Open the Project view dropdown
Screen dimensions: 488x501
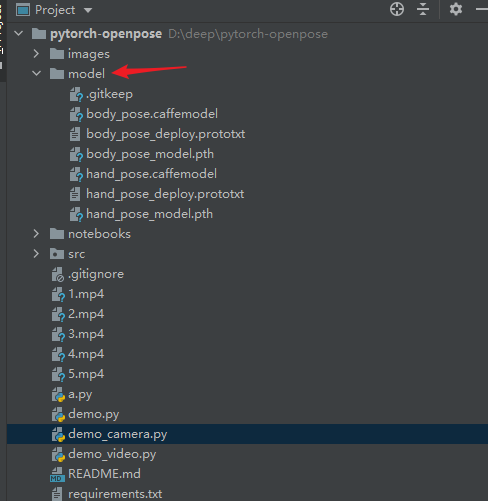tap(88, 10)
